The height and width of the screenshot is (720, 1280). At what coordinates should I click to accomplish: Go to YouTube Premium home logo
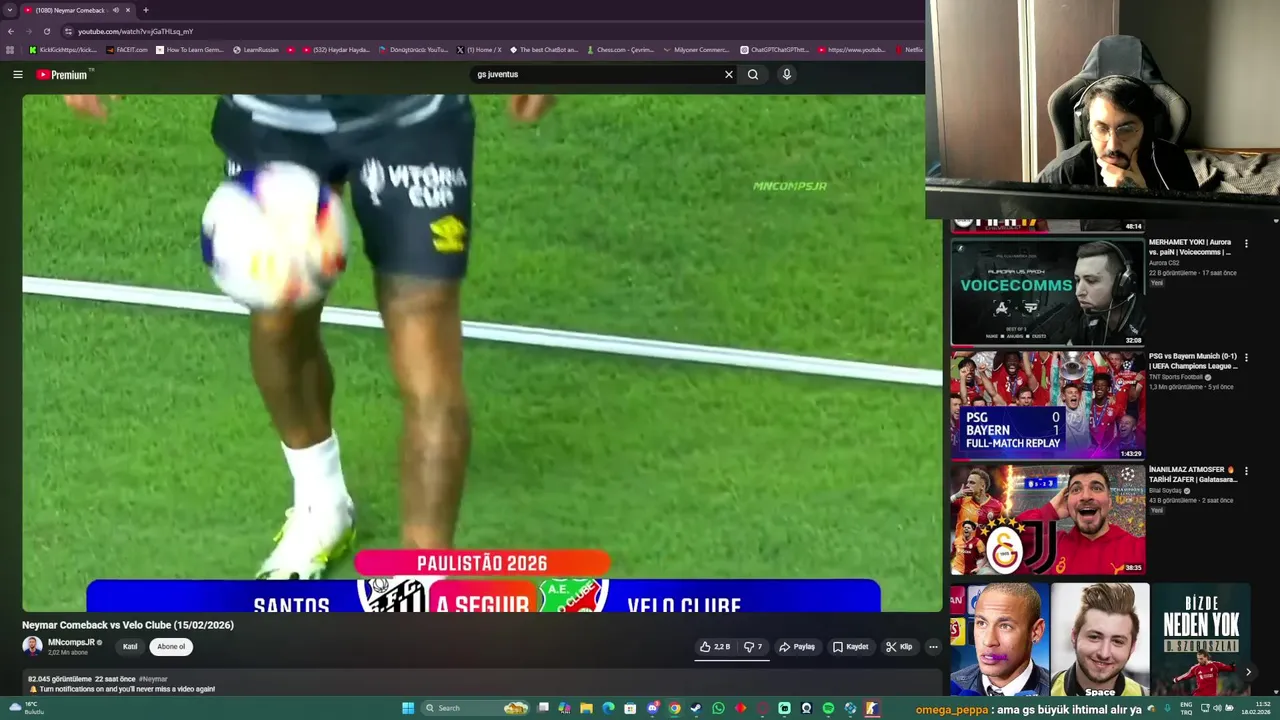[x=64, y=74]
